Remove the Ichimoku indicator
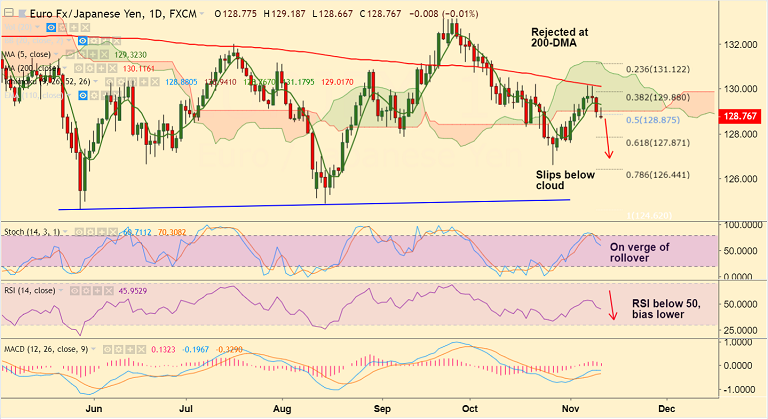Screen dimensions: 768x419 [155, 82]
